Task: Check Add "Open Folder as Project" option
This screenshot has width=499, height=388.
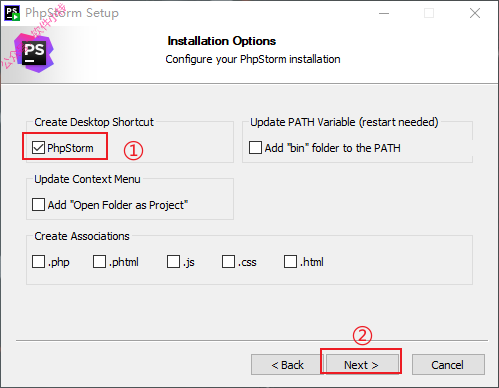Action: click(38, 205)
